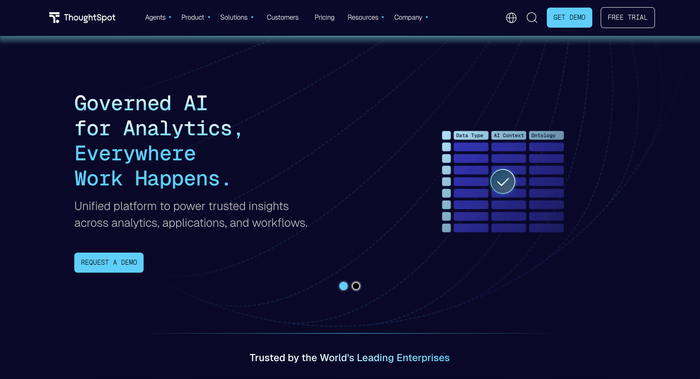This screenshot has height=379, width=700.
Task: Open the site search magnifier
Action: click(532, 17)
